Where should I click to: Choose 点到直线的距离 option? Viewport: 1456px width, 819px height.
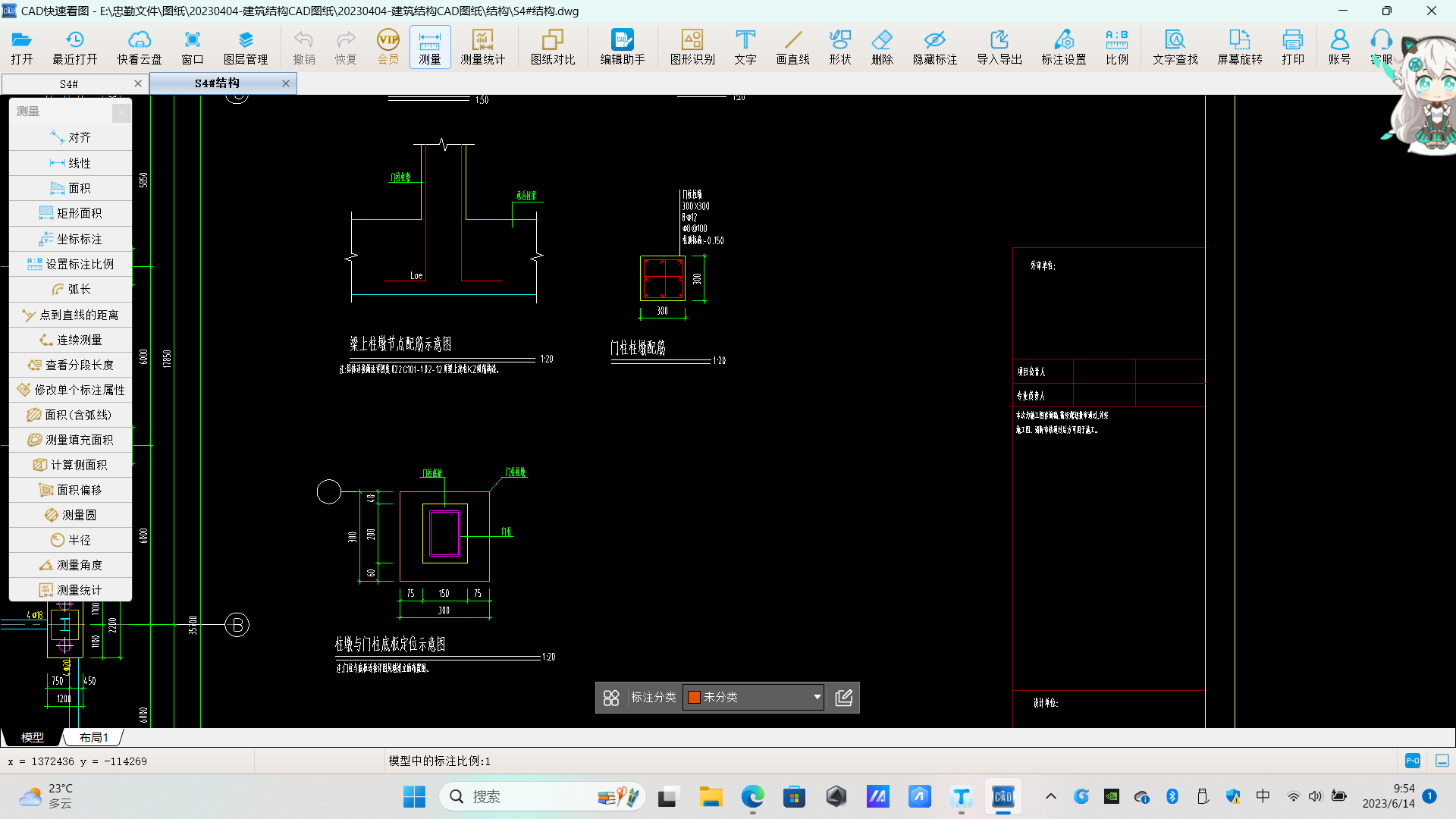[x=71, y=315]
